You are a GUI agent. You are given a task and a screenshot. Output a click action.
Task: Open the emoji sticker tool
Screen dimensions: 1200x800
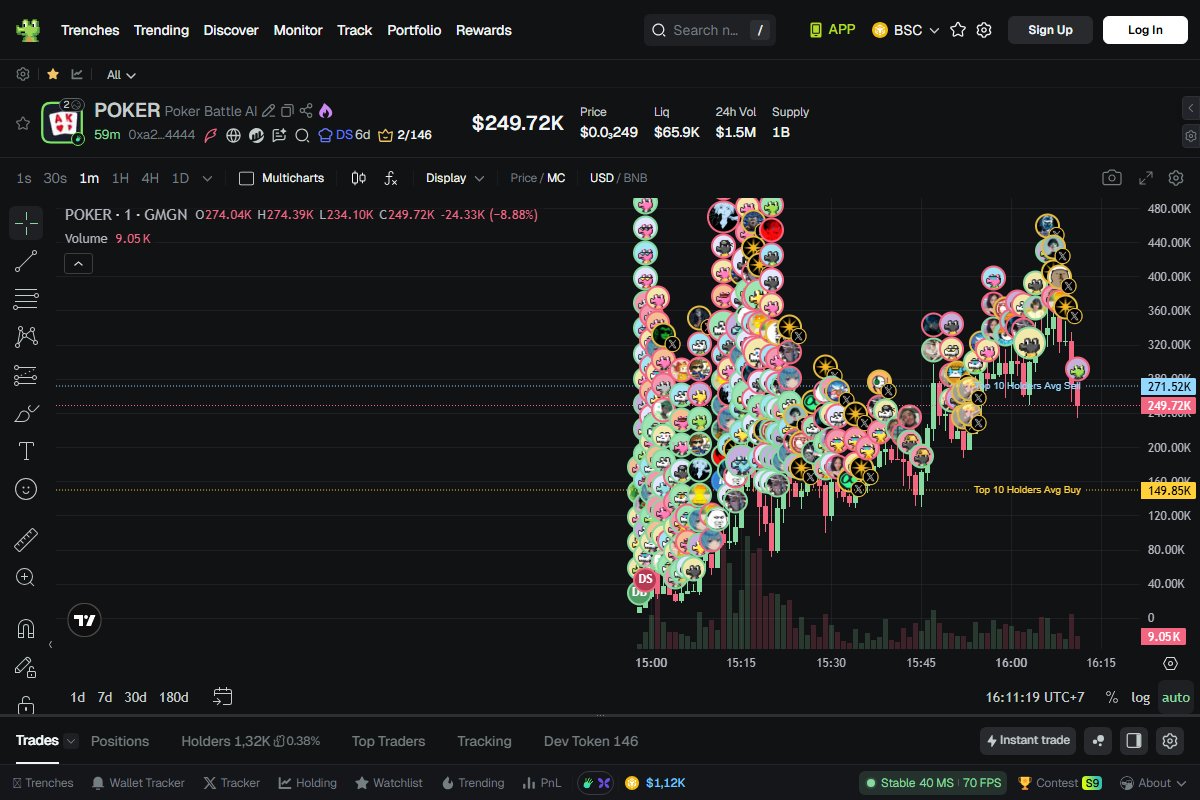26,489
